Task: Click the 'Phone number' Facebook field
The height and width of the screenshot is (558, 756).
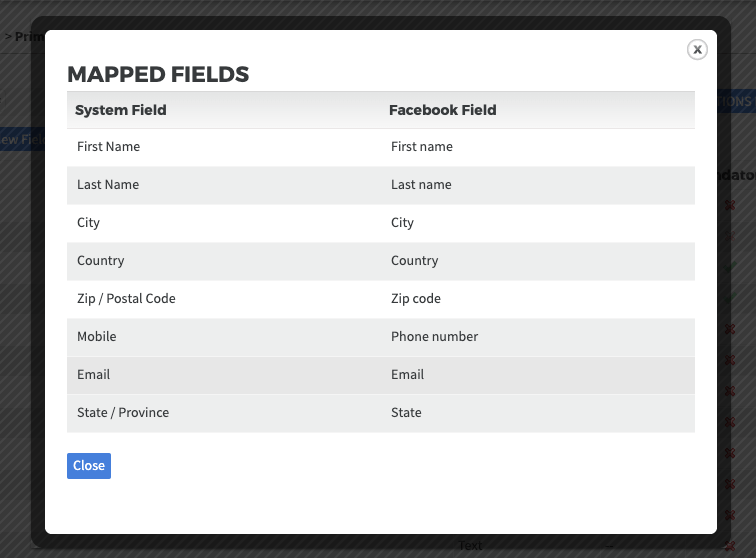Action: click(x=435, y=337)
